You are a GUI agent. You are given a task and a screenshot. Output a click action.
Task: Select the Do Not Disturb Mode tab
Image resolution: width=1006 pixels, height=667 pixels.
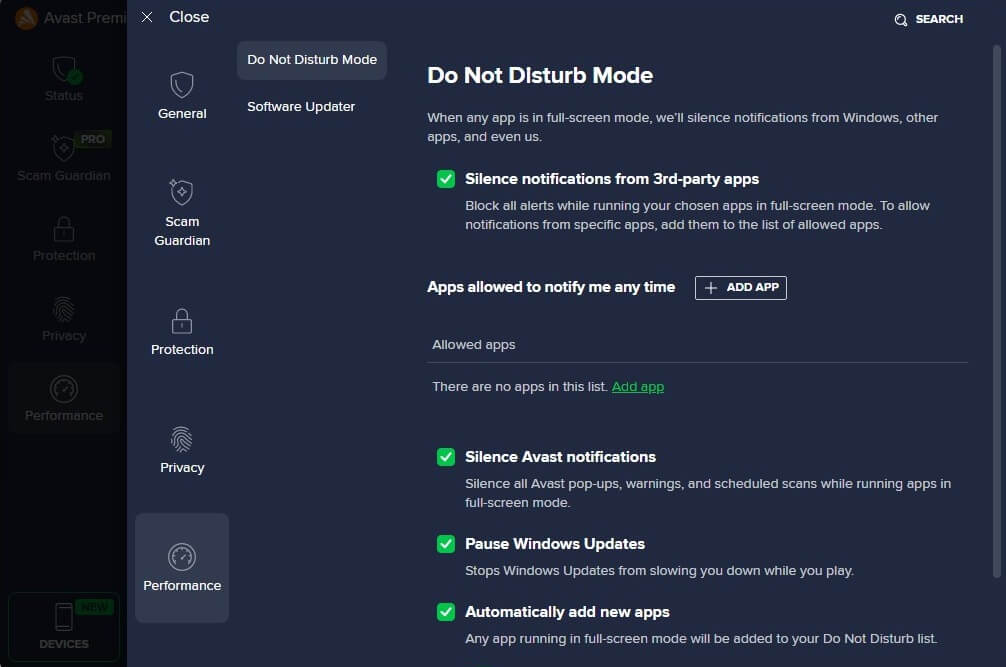(x=312, y=60)
